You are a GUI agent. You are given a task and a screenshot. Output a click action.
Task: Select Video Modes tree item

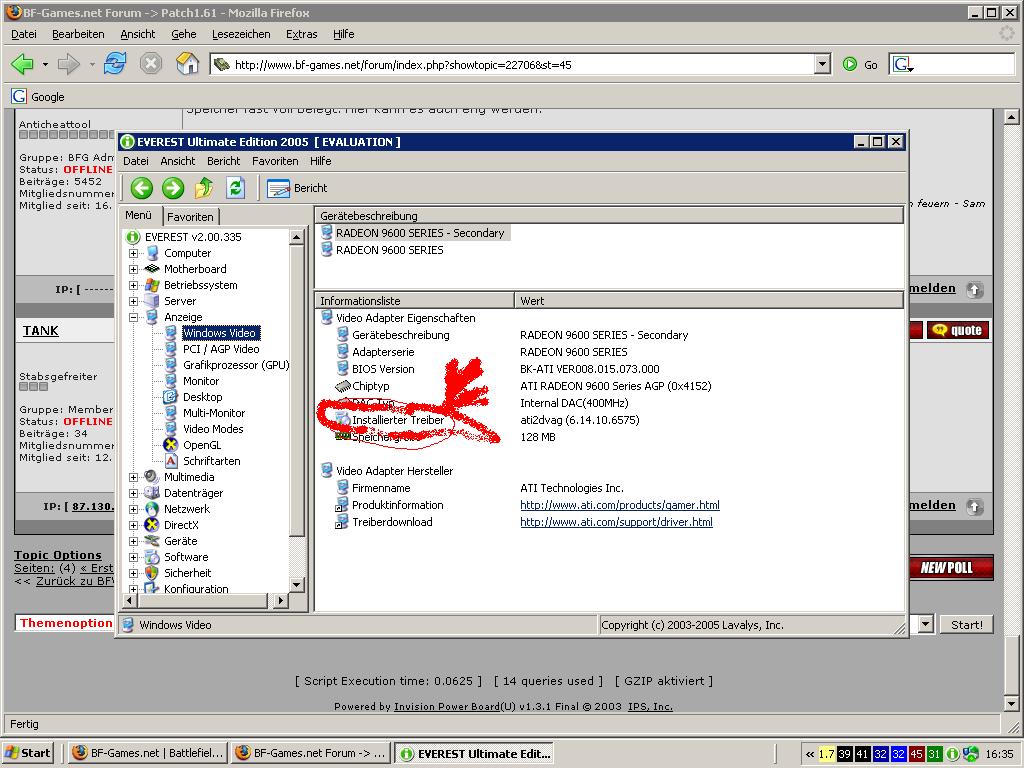click(213, 429)
